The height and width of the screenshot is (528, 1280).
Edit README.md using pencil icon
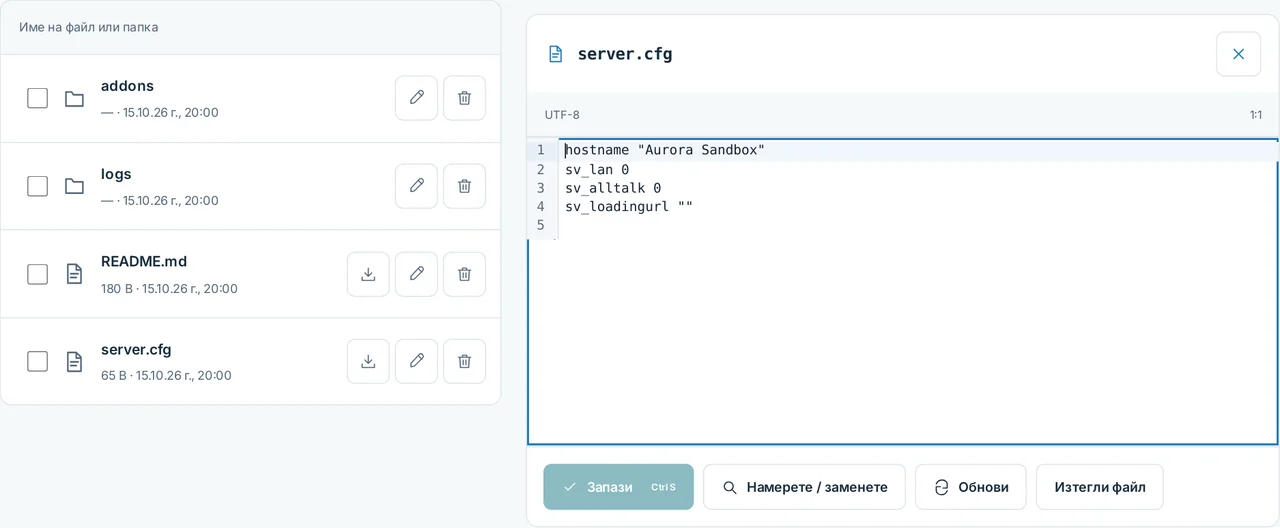pos(416,274)
